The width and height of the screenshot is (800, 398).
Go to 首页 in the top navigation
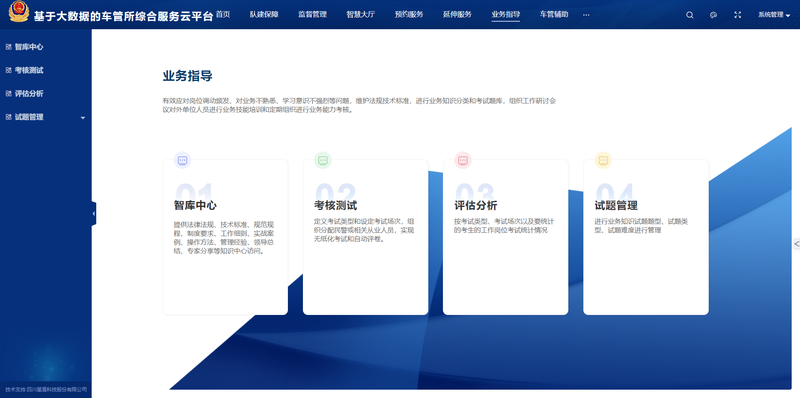(x=223, y=14)
